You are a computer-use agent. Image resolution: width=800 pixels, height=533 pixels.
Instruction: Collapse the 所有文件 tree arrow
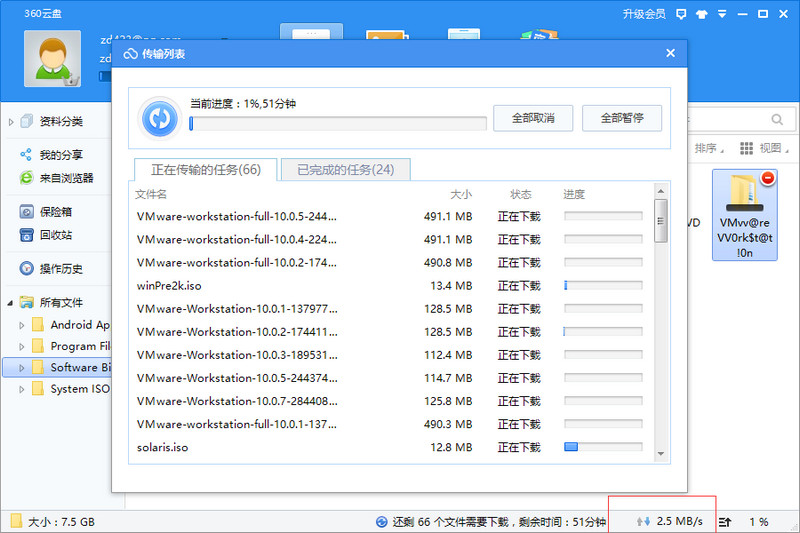[10, 303]
